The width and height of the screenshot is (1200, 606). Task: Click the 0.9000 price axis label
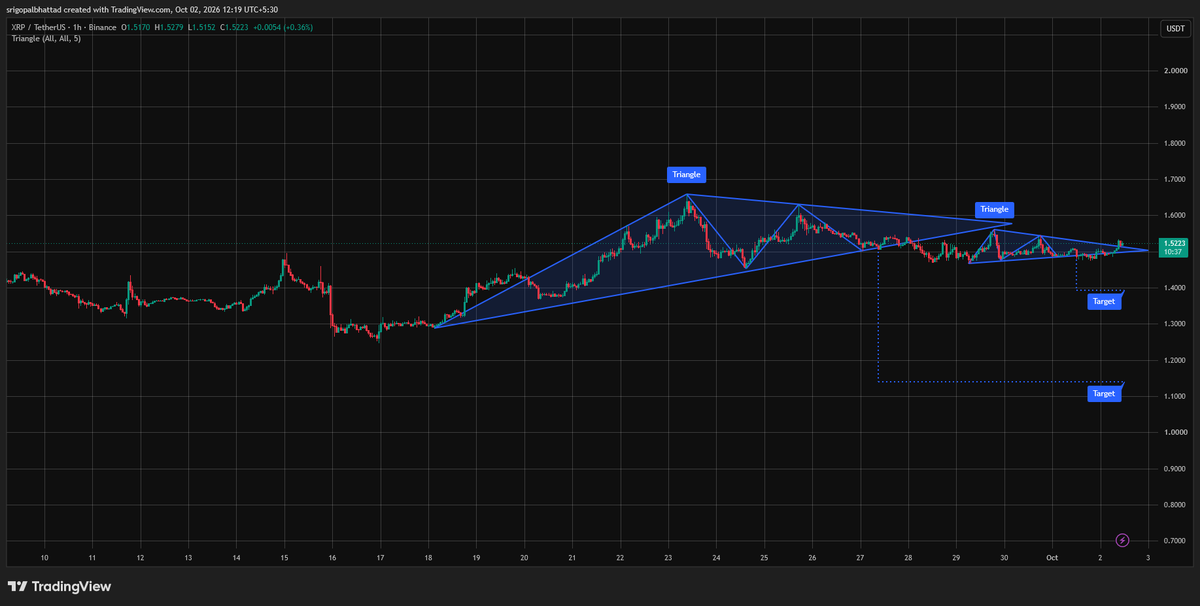pyautogui.click(x=1174, y=468)
